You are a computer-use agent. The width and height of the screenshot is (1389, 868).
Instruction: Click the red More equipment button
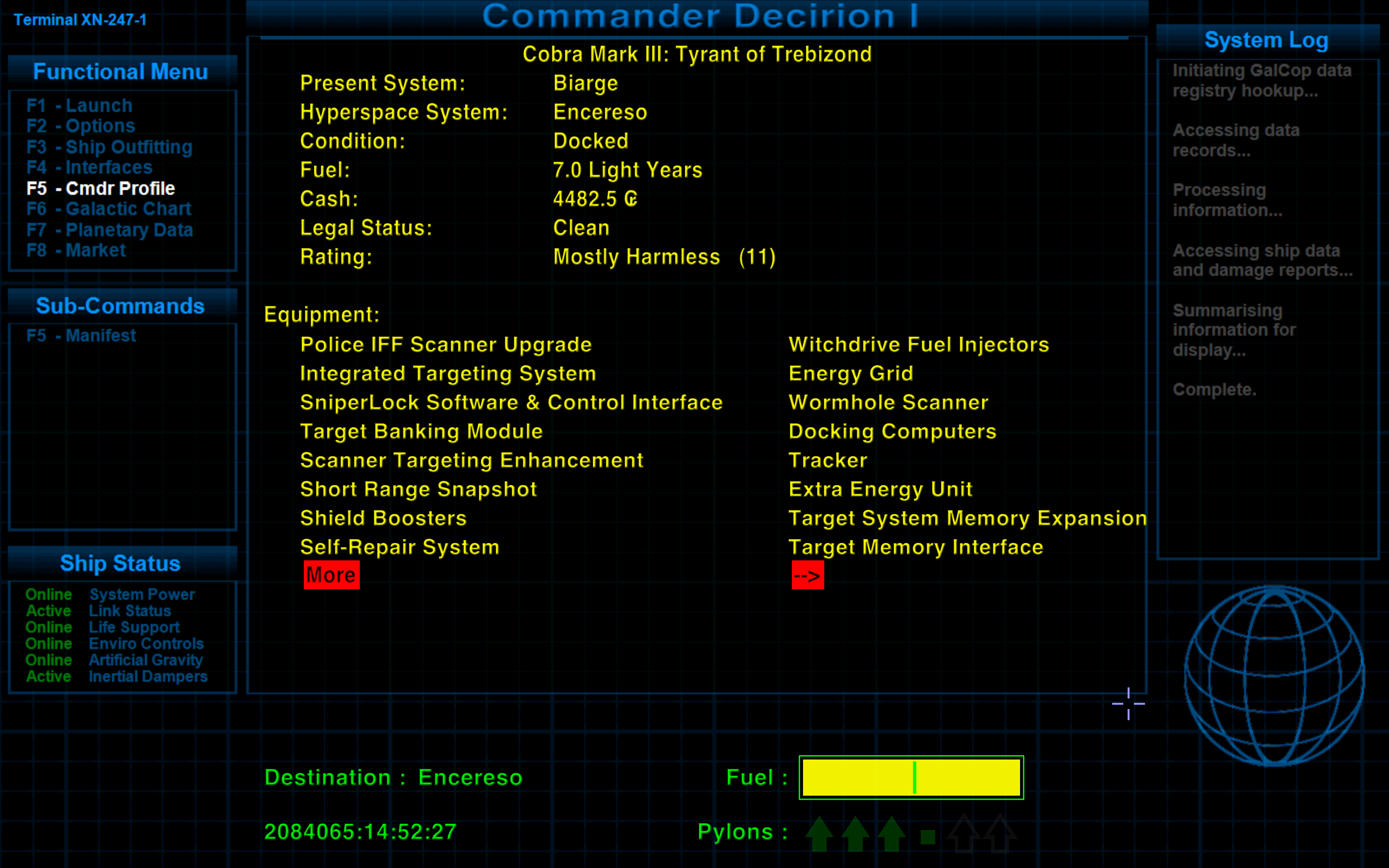click(331, 575)
